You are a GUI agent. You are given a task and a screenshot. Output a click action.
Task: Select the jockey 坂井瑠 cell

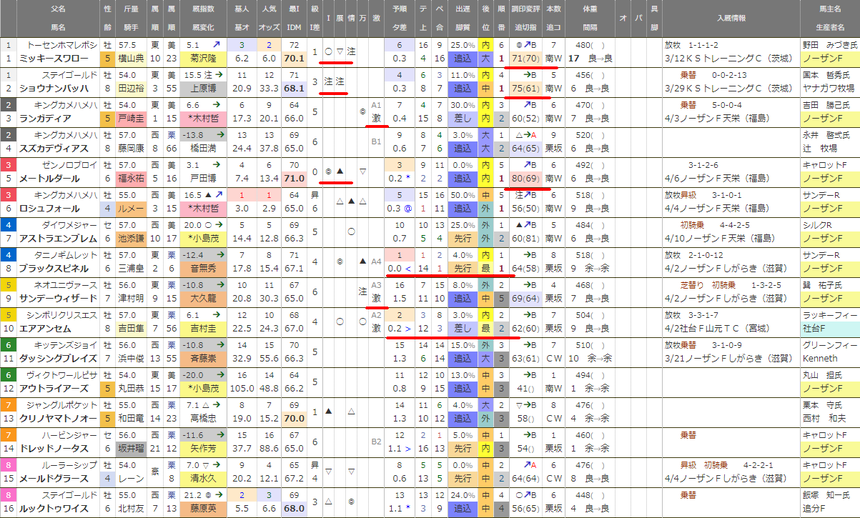(131, 448)
